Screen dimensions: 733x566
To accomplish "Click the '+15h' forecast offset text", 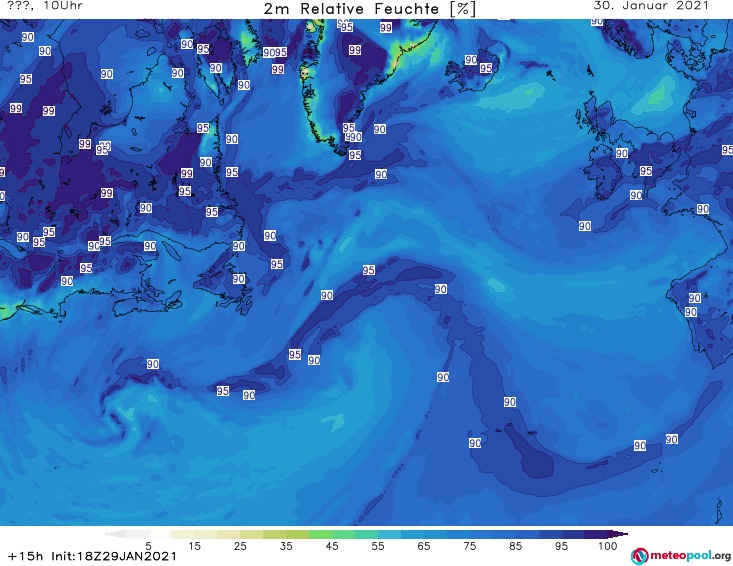I will [x=26, y=556].
